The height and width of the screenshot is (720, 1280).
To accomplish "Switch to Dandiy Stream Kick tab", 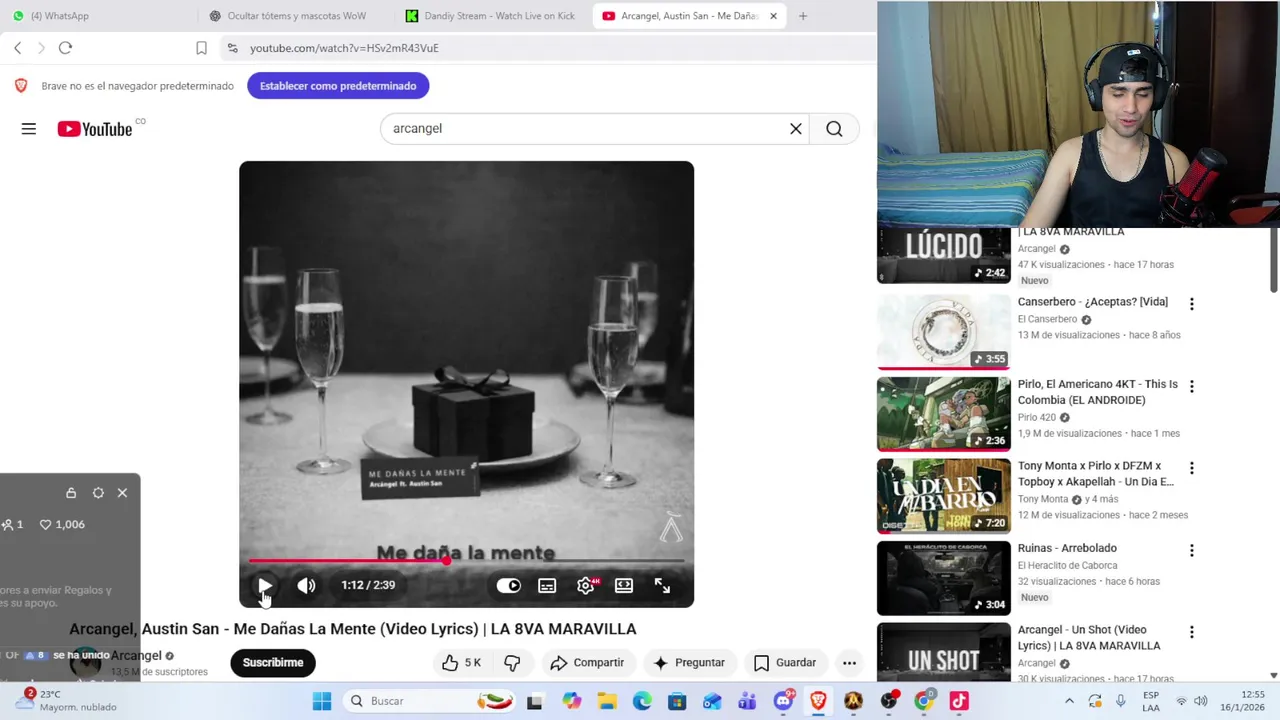I will pos(489,16).
